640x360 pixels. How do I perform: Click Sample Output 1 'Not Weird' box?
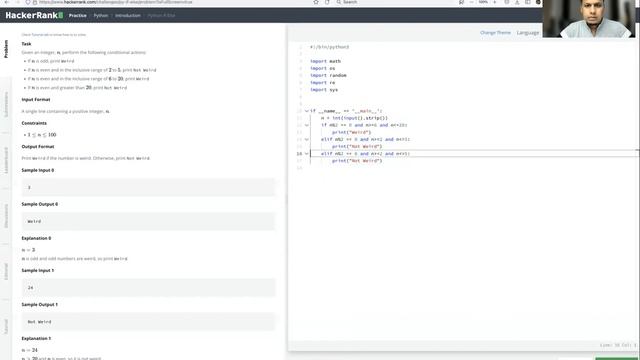point(149,322)
